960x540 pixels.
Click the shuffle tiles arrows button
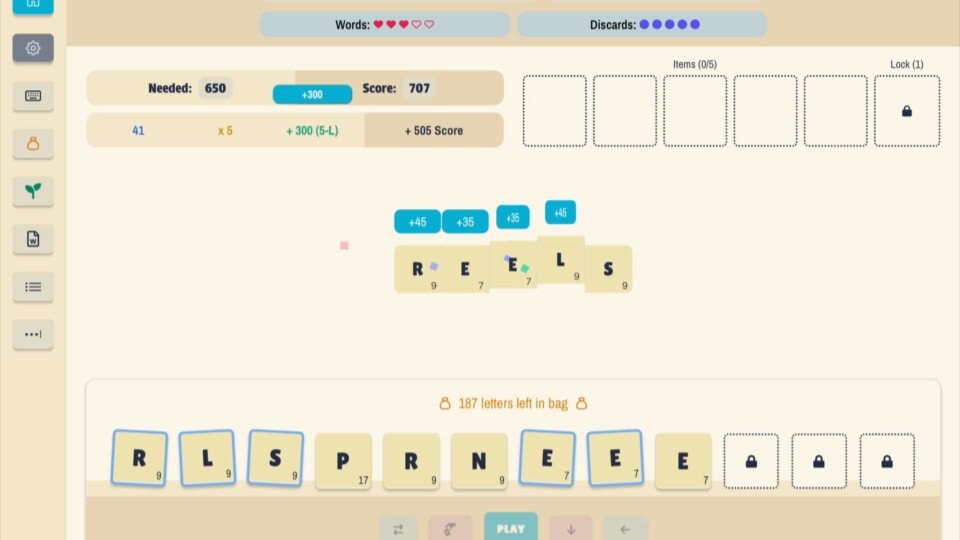pyautogui.click(x=398, y=528)
